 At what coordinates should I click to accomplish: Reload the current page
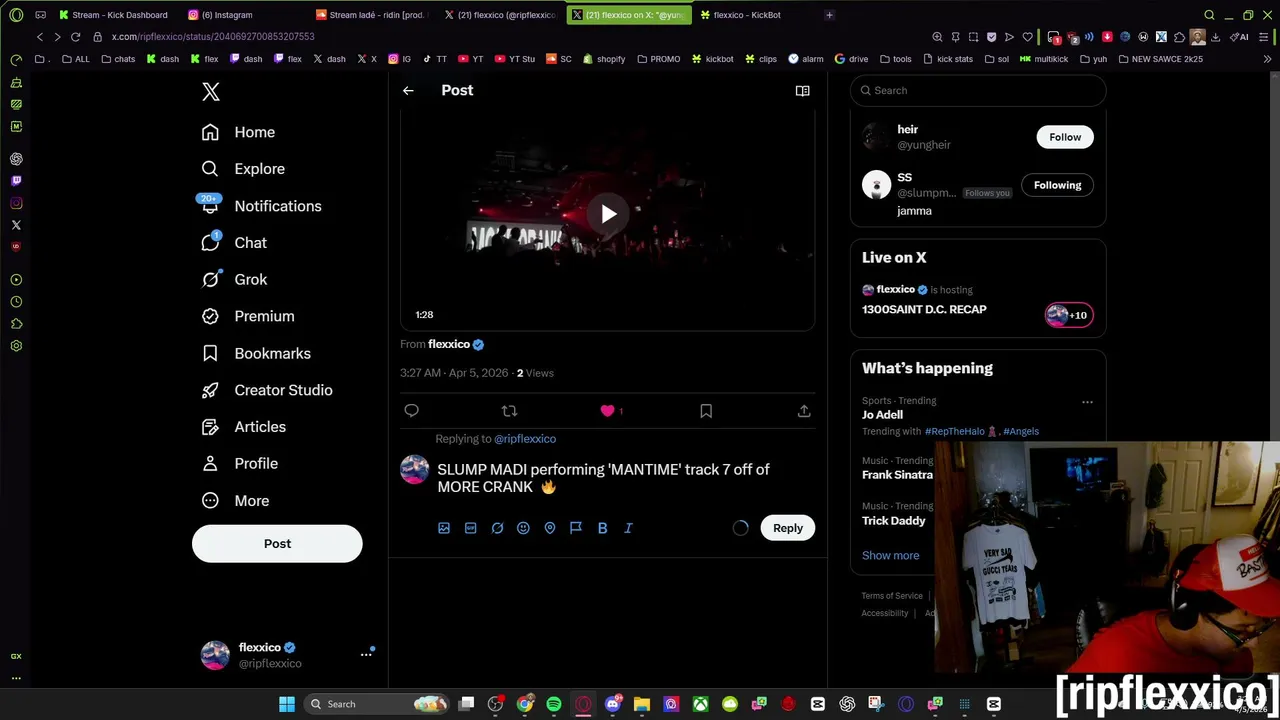tap(75, 37)
